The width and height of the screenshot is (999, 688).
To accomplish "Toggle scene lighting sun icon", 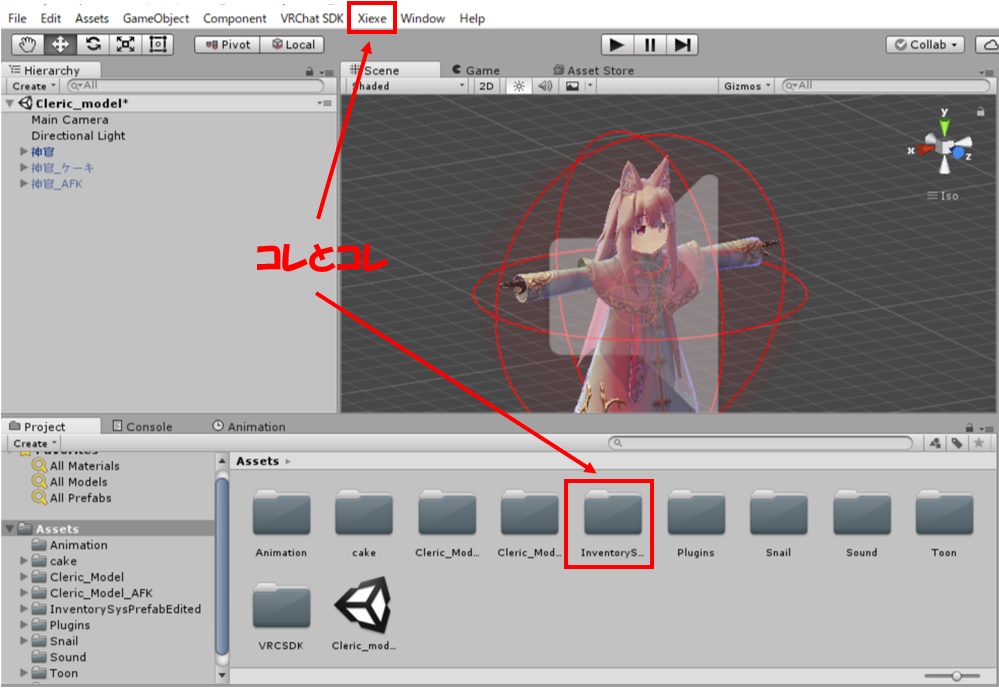I will [518, 86].
